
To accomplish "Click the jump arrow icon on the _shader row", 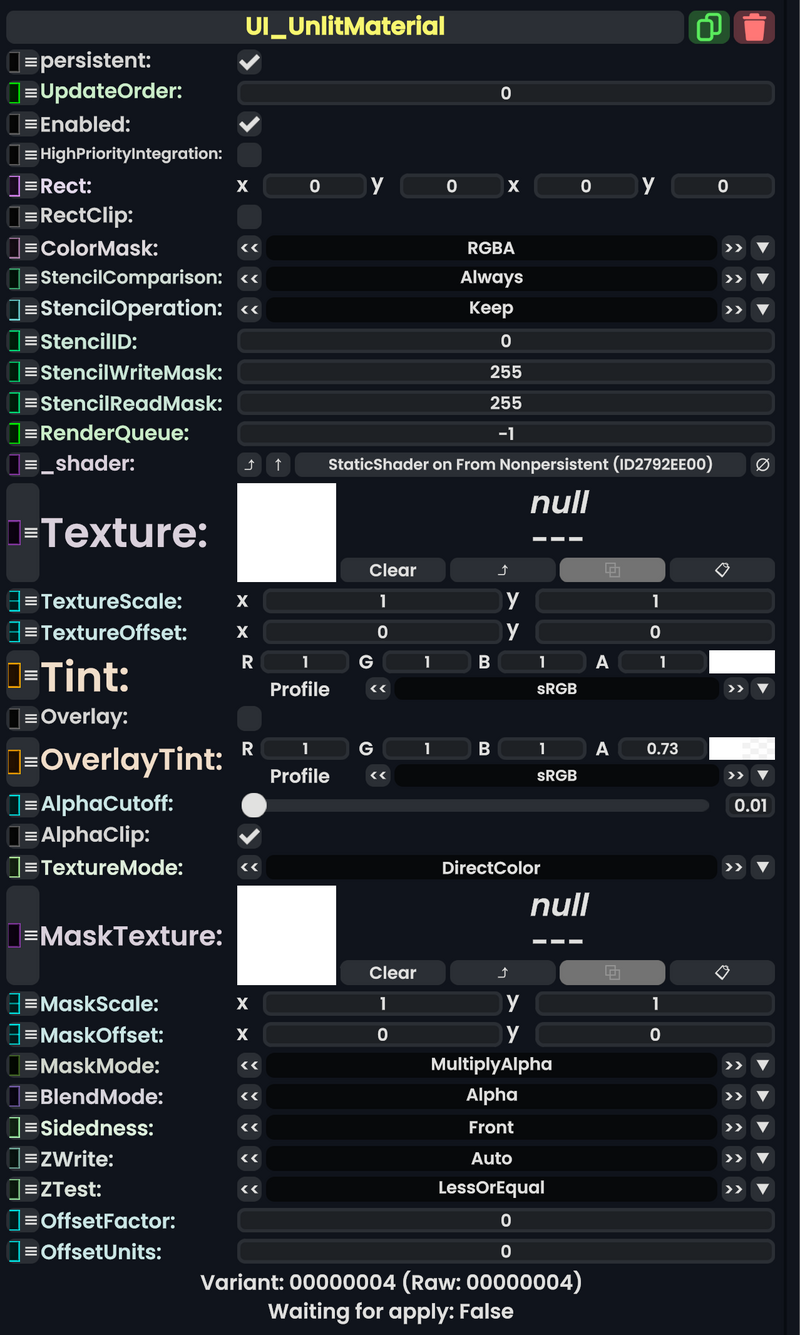I will click(x=251, y=464).
